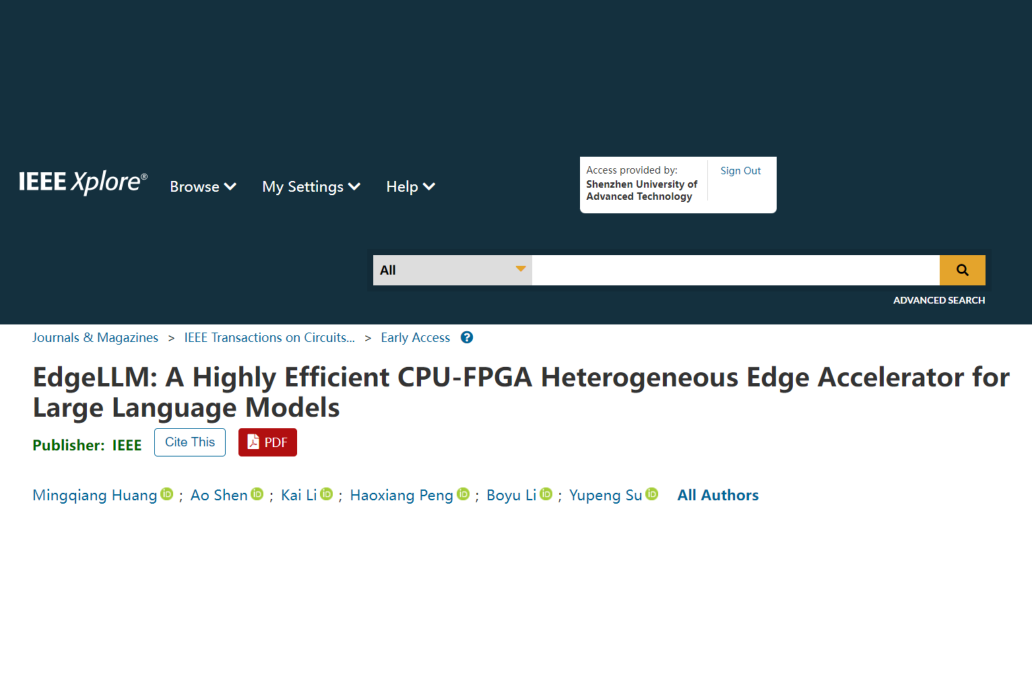
Task: Open the All search scope dropdown
Action: point(452,270)
